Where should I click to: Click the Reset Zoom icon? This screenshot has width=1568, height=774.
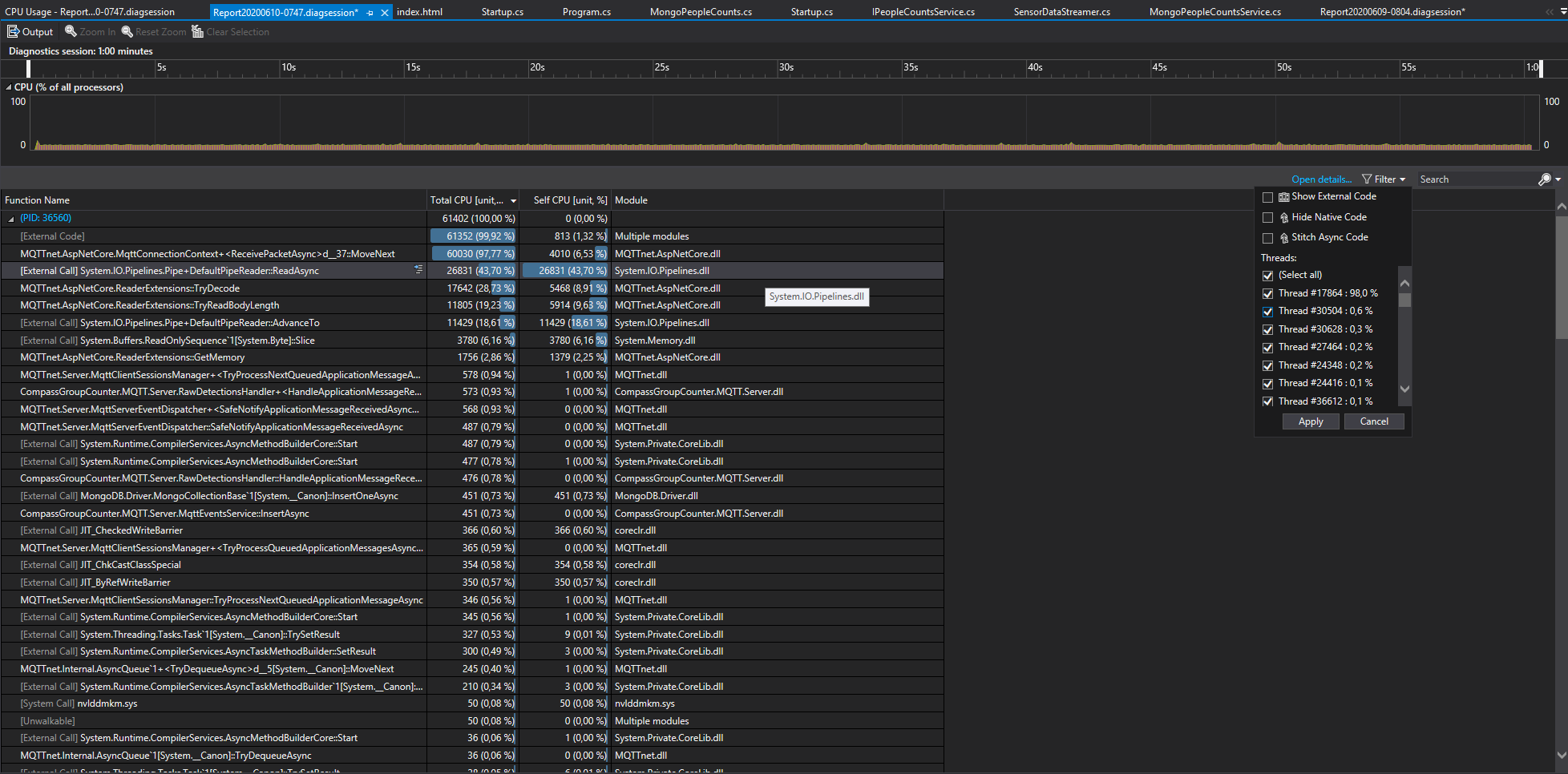(127, 31)
